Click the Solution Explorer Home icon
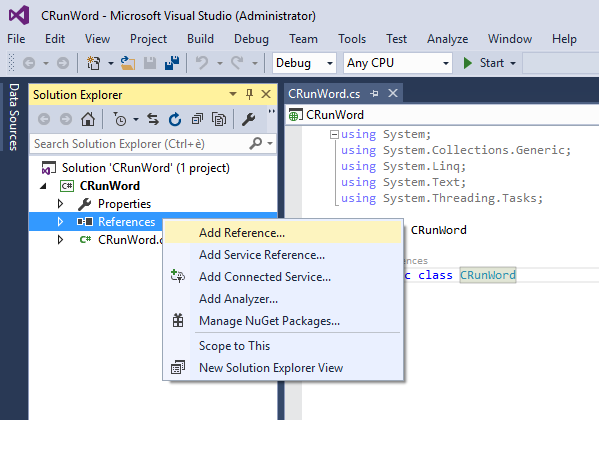The width and height of the screenshot is (601, 450). [88, 120]
